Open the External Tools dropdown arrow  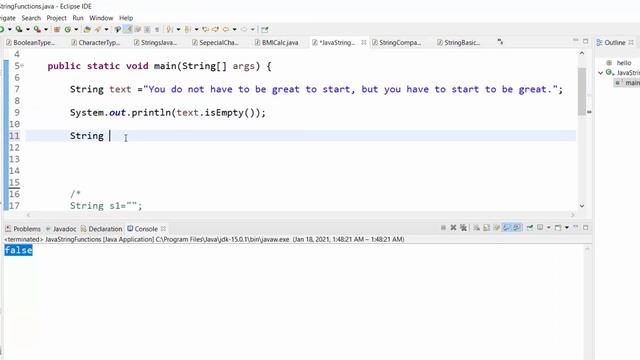coord(46,29)
